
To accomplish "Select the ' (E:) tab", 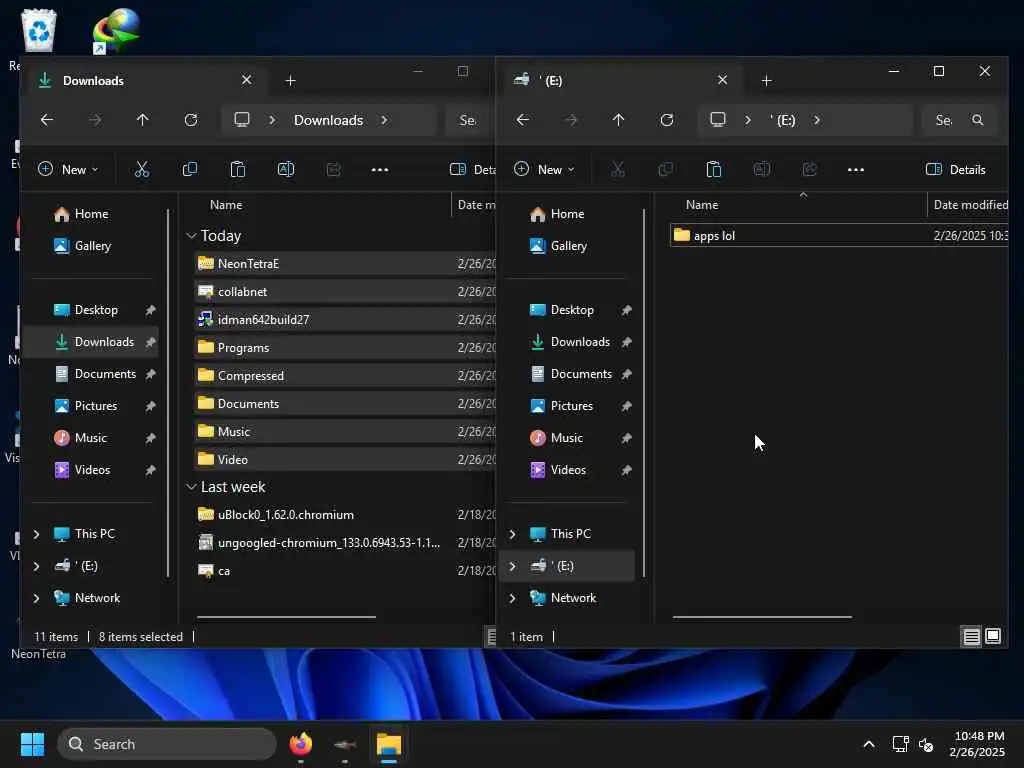I will pos(620,80).
